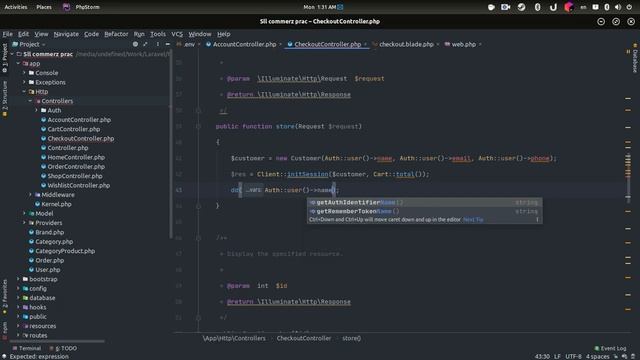This screenshot has height=360, width=640.
Task: Open Kernel.php in project tree
Action: [x=56, y=204]
